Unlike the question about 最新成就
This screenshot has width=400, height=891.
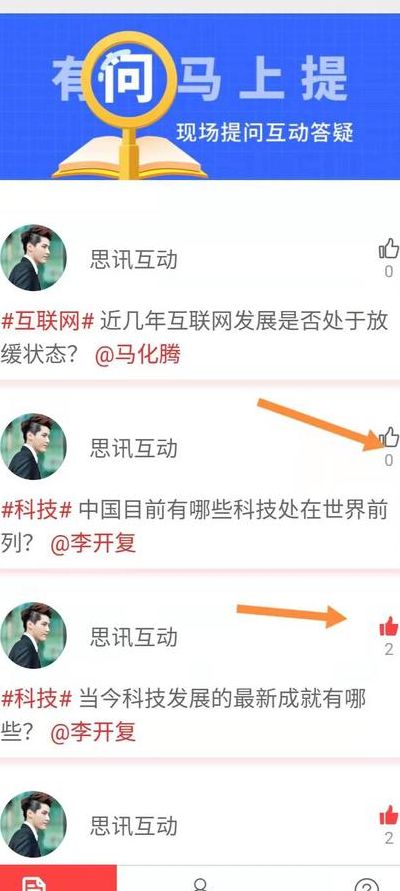click(x=389, y=626)
